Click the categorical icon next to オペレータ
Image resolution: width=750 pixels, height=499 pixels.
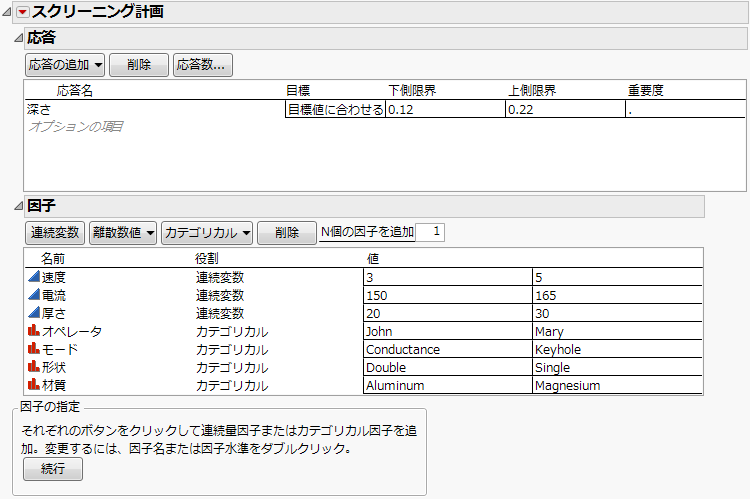point(33,331)
